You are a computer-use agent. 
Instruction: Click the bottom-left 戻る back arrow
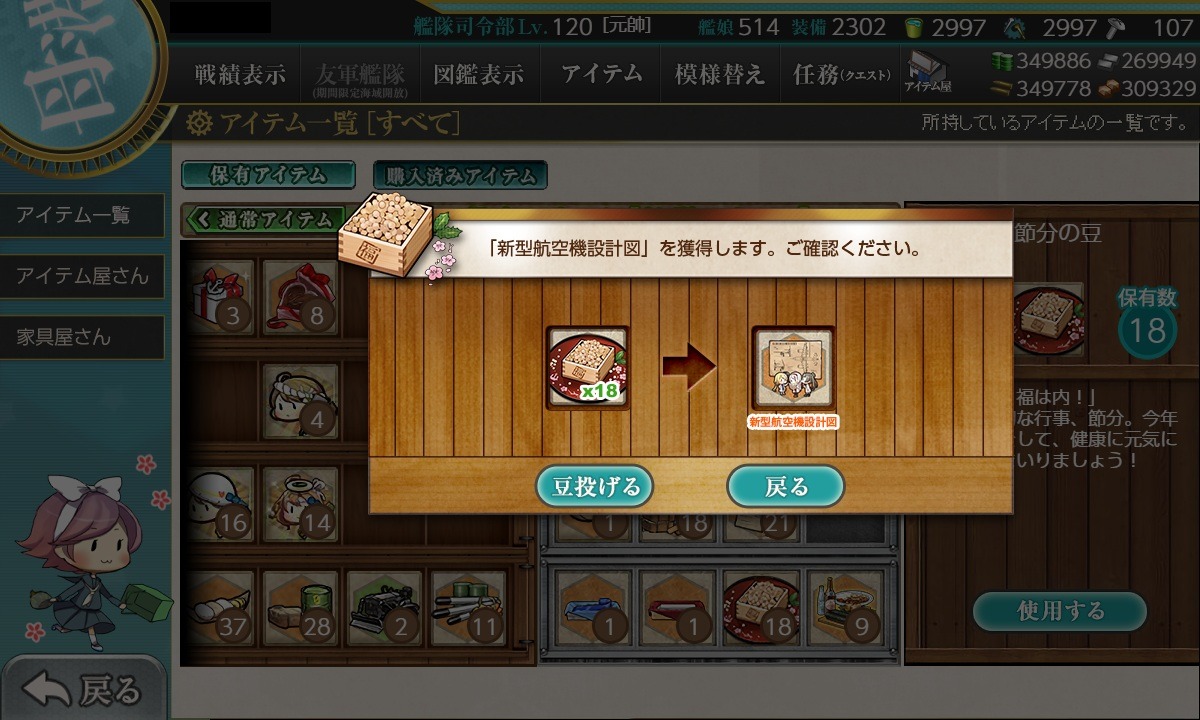(x=82, y=689)
